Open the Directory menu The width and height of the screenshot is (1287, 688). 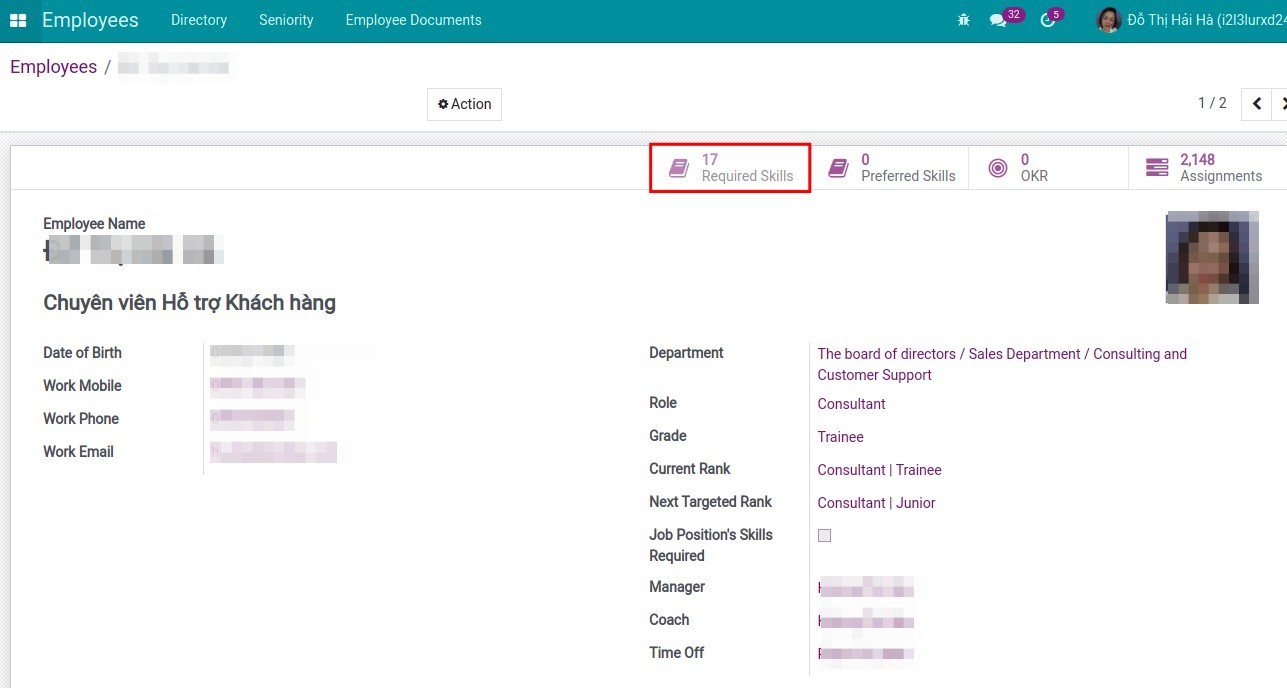(198, 19)
